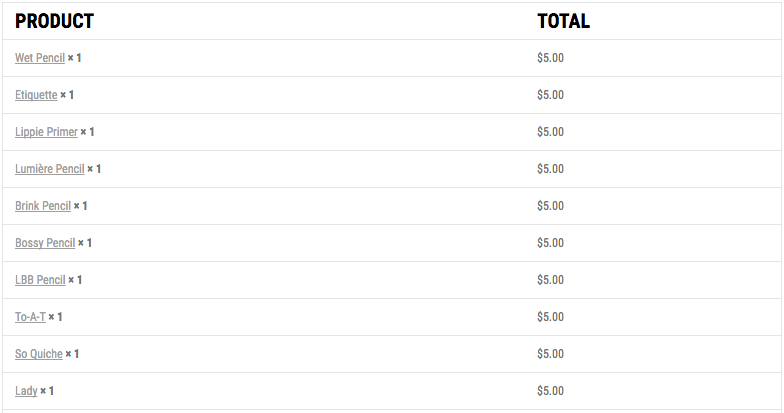Open the Bossy Pencil link
This screenshot has height=413, width=784.
45,243
